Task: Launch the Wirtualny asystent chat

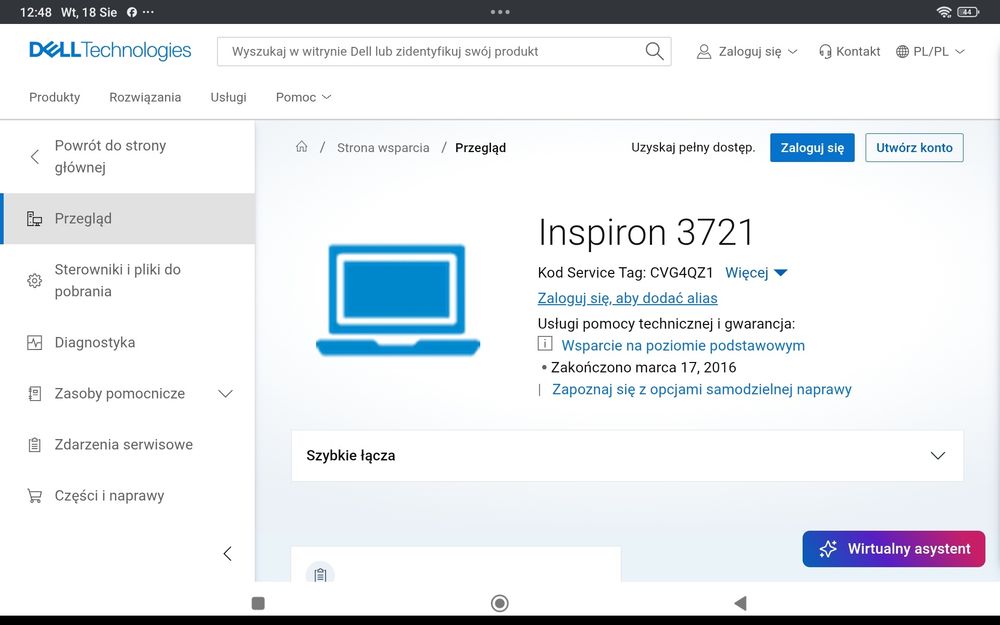Action: point(893,548)
